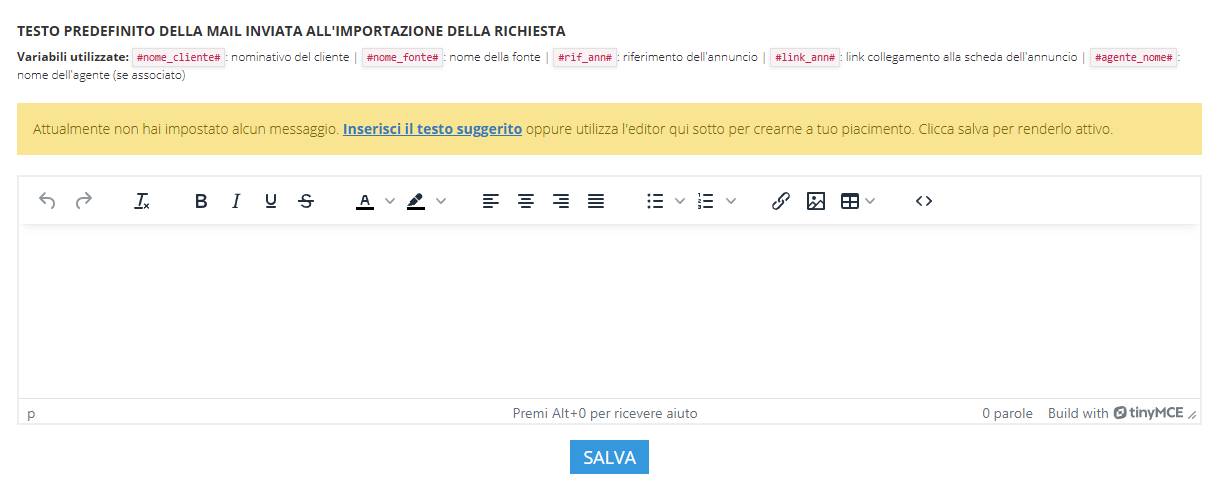Toggle bold formatting
1219x489 pixels.
201,201
